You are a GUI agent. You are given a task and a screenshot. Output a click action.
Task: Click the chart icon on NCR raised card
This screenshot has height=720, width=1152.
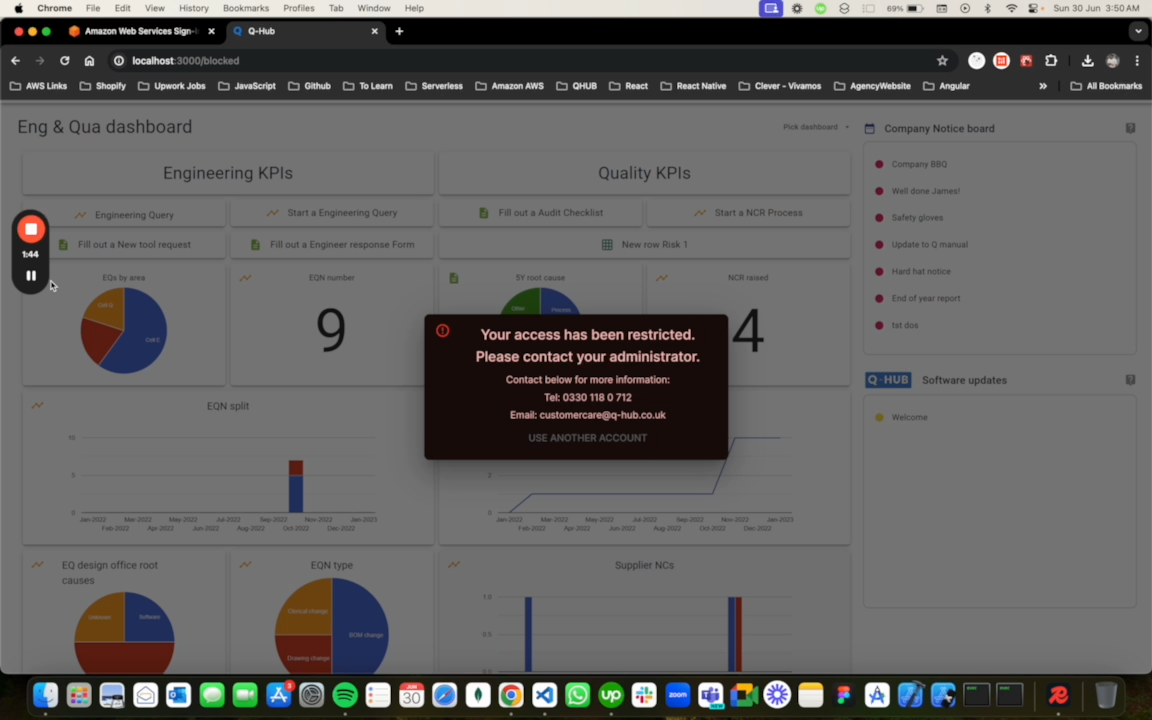(x=662, y=278)
